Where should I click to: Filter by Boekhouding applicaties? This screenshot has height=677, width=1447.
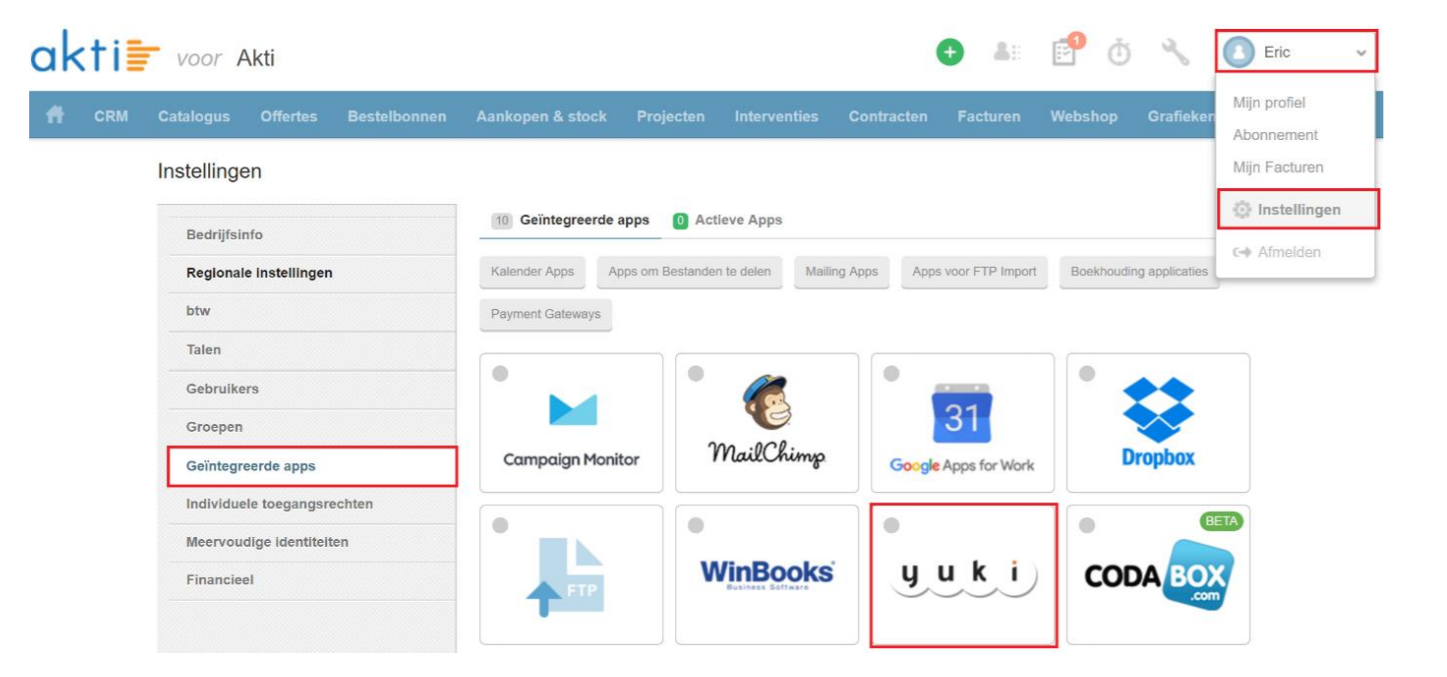coord(1139,271)
